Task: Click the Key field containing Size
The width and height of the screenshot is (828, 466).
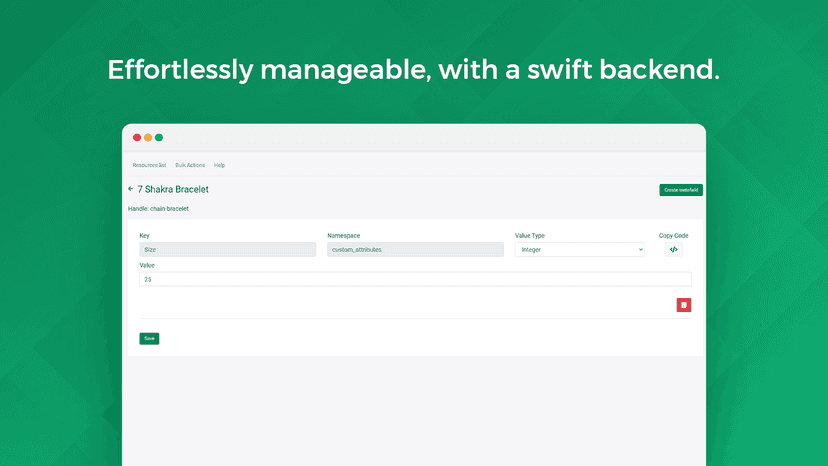Action: coord(228,249)
